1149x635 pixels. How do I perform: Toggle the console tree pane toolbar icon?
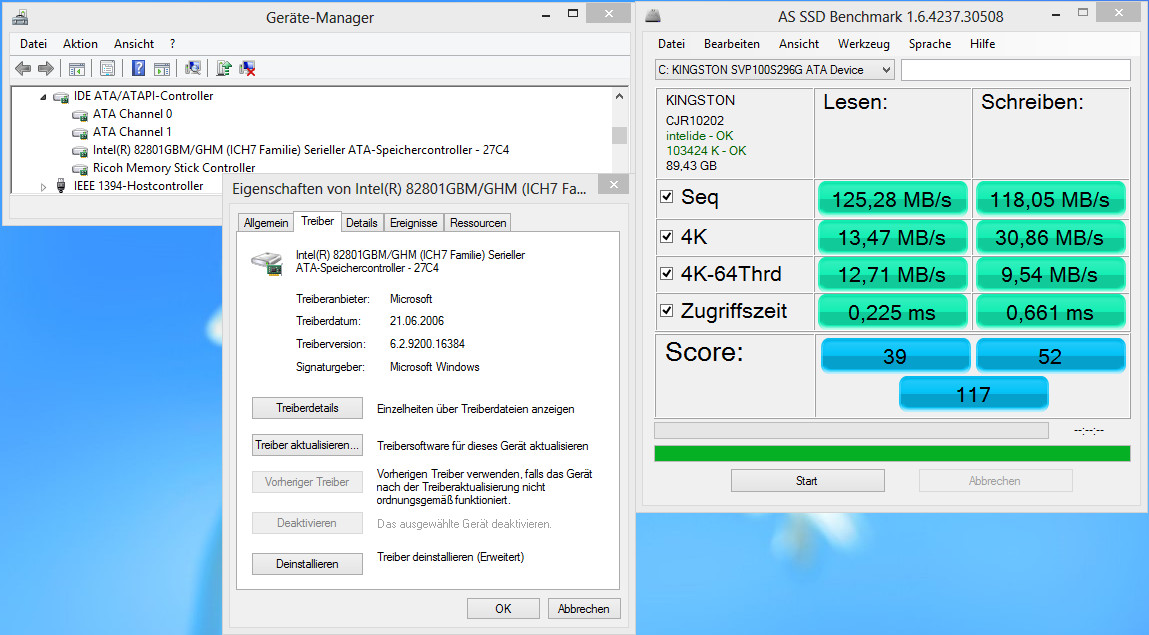[x=76, y=69]
